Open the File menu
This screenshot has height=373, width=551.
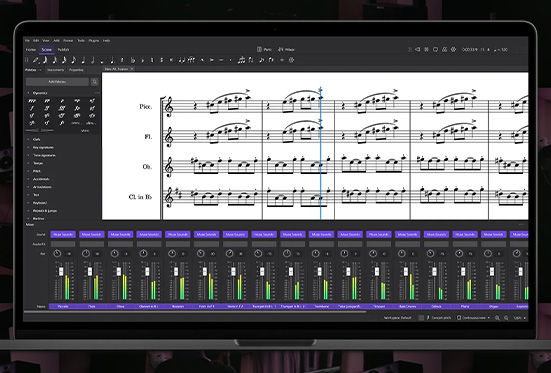27,41
